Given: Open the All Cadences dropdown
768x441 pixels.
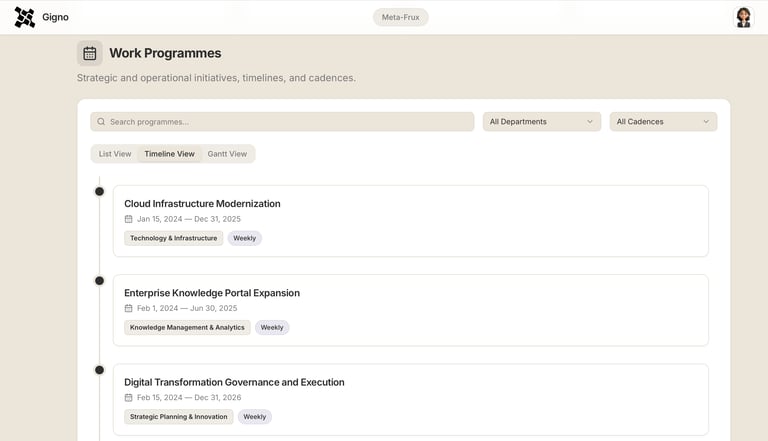Looking at the screenshot, I should coord(663,122).
